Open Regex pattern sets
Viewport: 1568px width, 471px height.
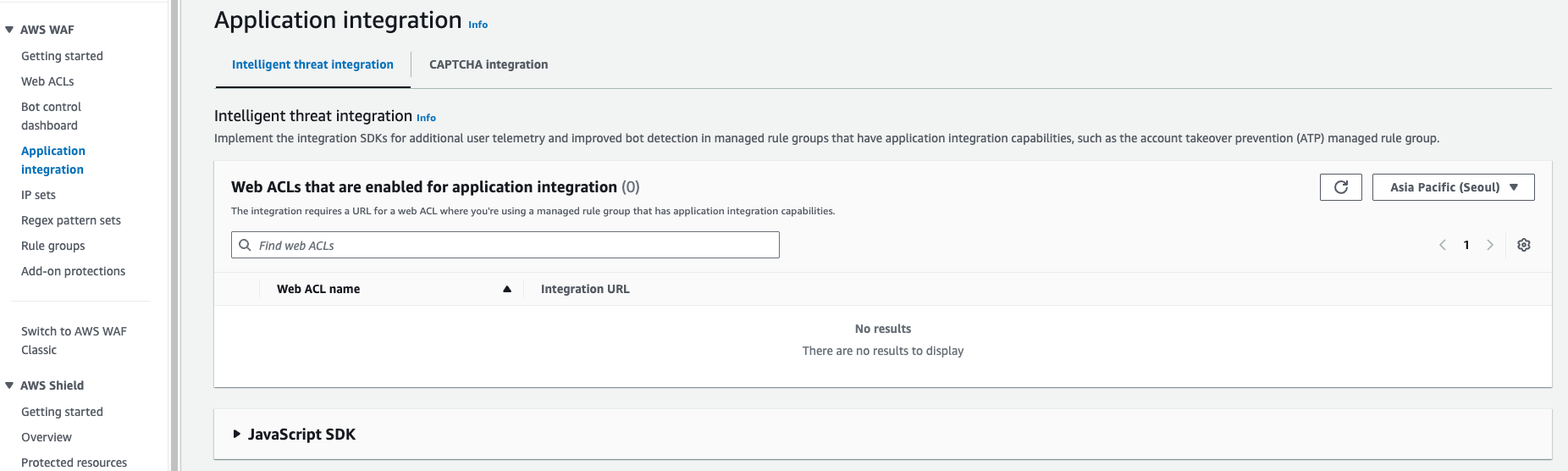(x=71, y=220)
